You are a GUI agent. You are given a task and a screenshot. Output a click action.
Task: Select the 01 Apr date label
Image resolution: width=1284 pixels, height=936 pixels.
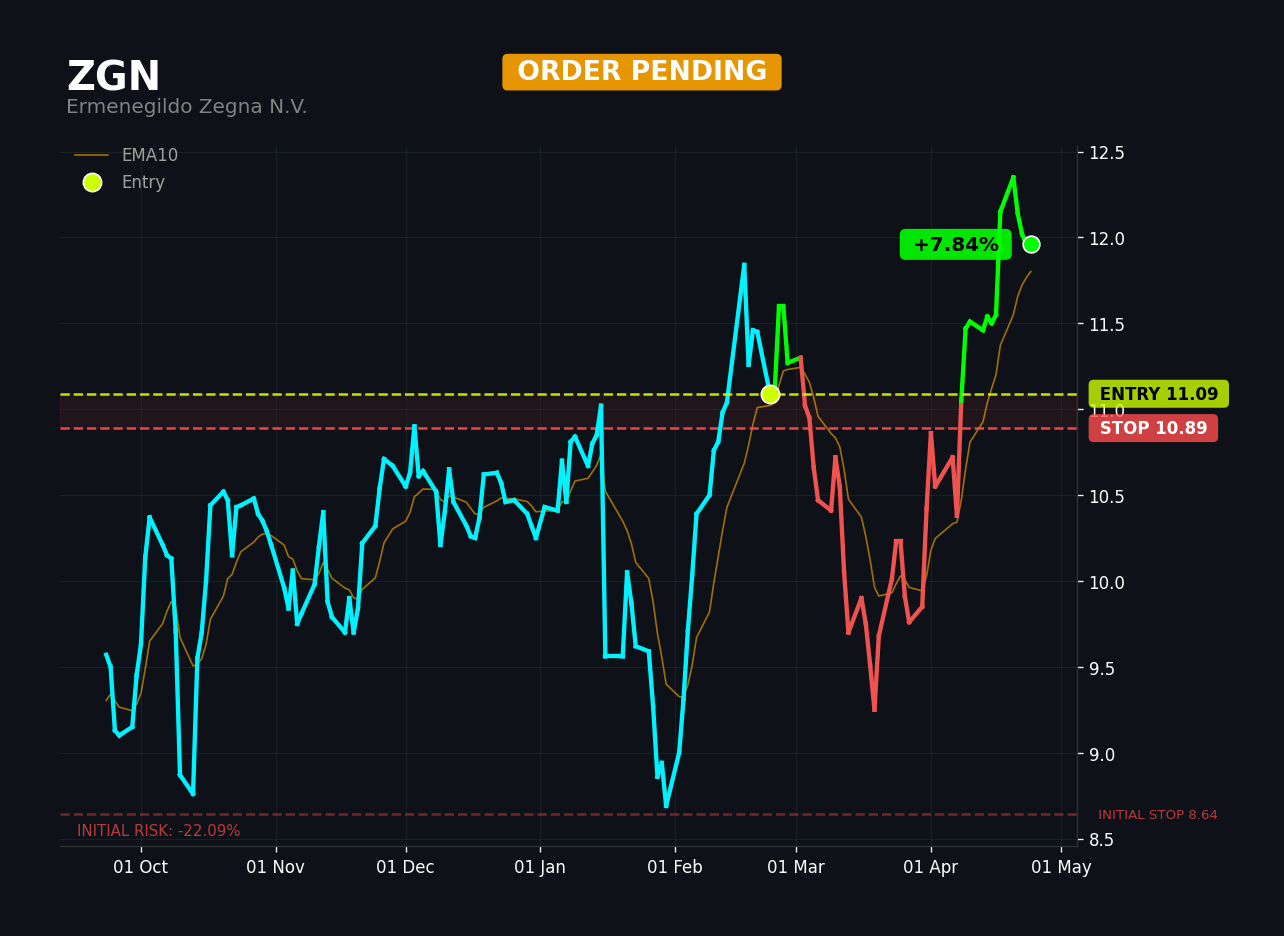coord(931,867)
